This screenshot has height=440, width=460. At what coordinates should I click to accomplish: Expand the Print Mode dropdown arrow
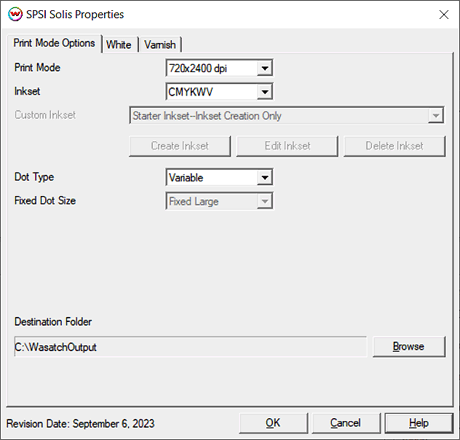coord(265,68)
